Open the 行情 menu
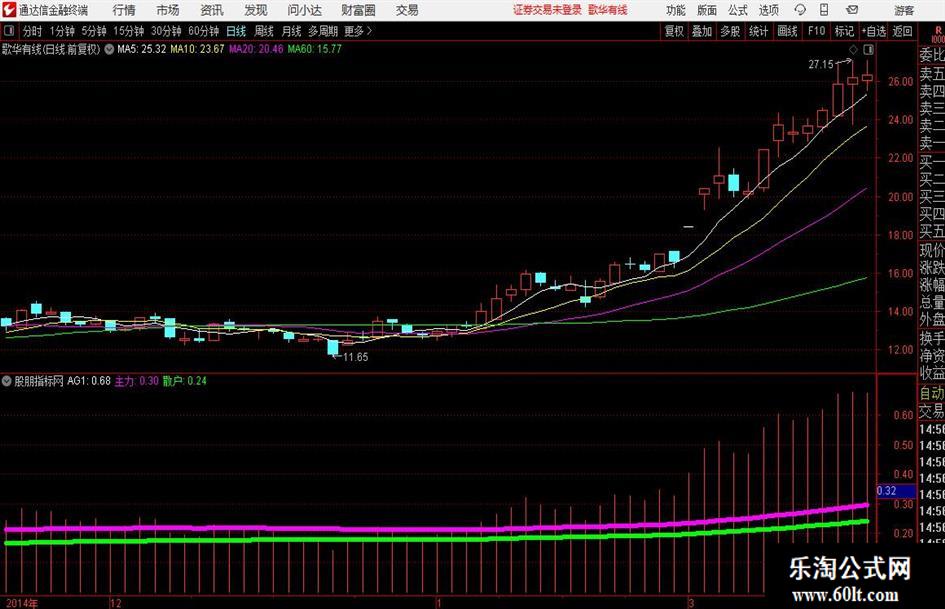The width and height of the screenshot is (945, 609). click(124, 10)
